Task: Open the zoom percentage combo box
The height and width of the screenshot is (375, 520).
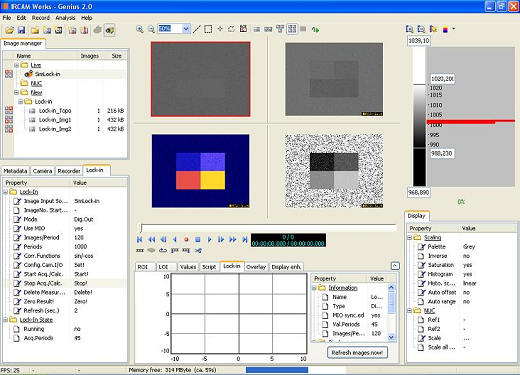Action: point(186,29)
